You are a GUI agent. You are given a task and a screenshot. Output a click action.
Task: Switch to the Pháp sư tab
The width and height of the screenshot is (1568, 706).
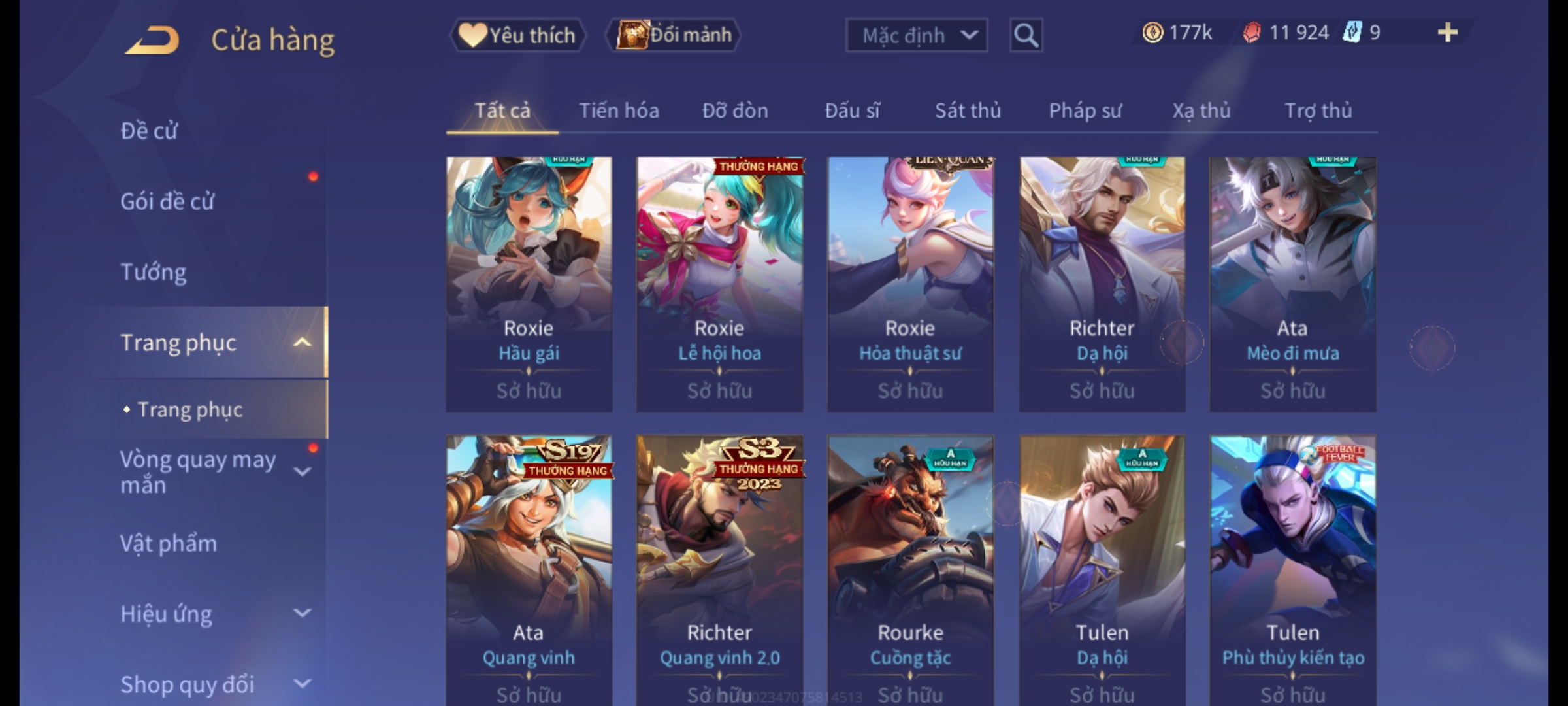[x=1085, y=110]
